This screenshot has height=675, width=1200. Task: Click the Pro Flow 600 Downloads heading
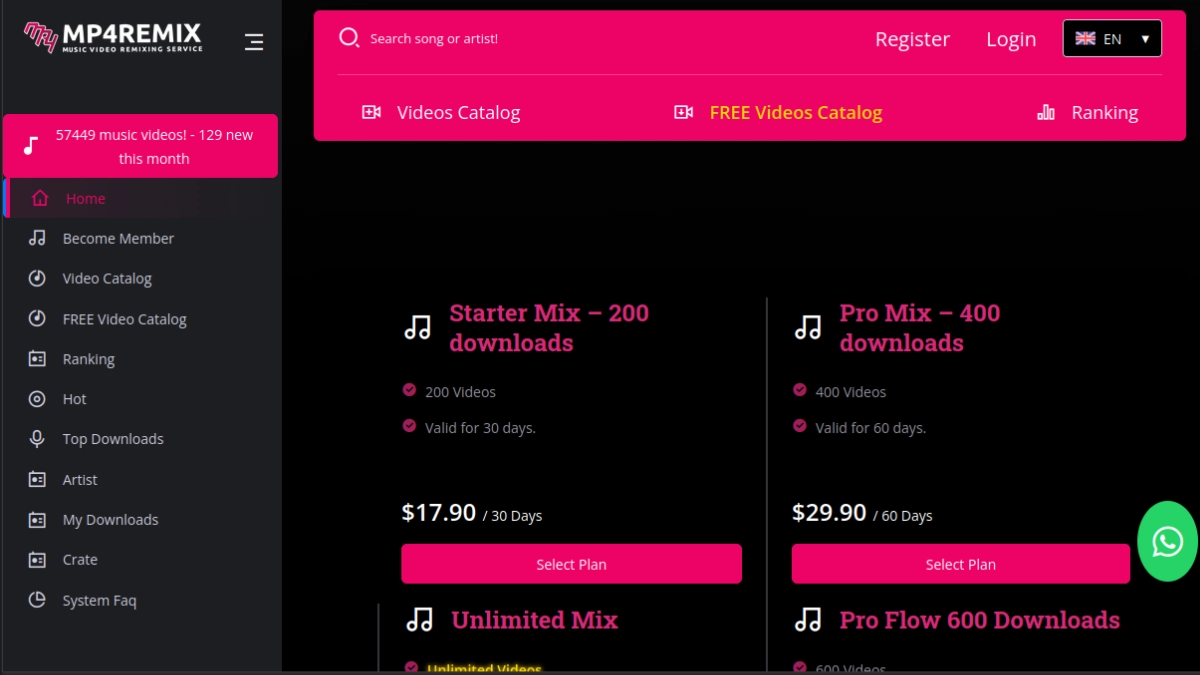pyautogui.click(x=980, y=620)
